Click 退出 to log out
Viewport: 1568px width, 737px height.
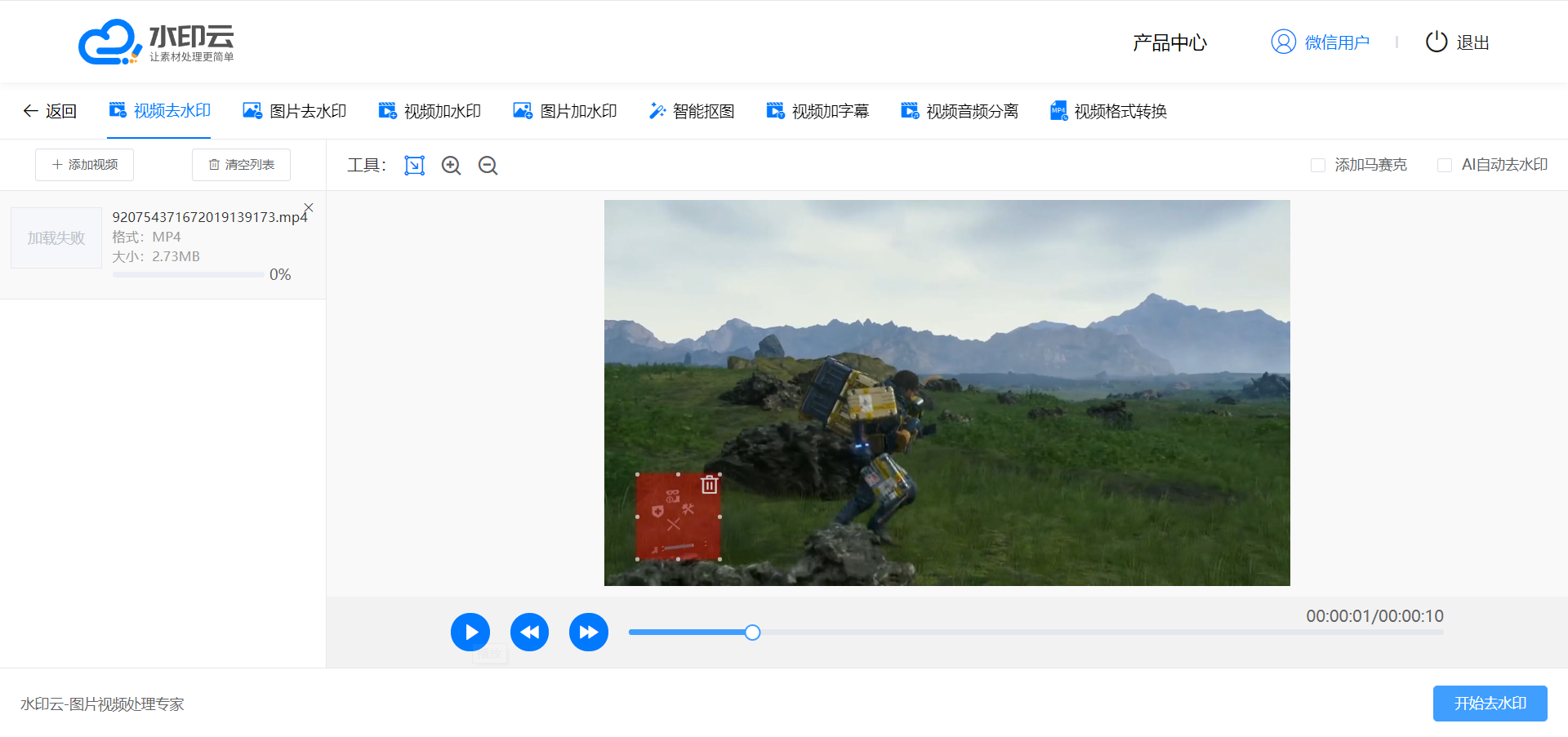click(x=1473, y=42)
